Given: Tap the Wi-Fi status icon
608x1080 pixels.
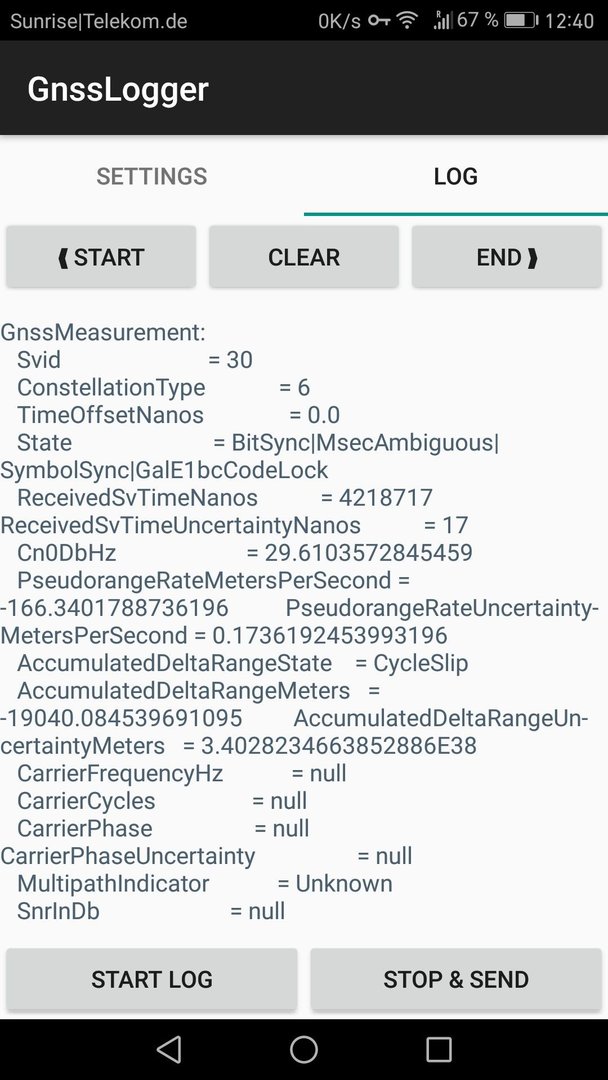Looking at the screenshot, I should pos(408,20).
